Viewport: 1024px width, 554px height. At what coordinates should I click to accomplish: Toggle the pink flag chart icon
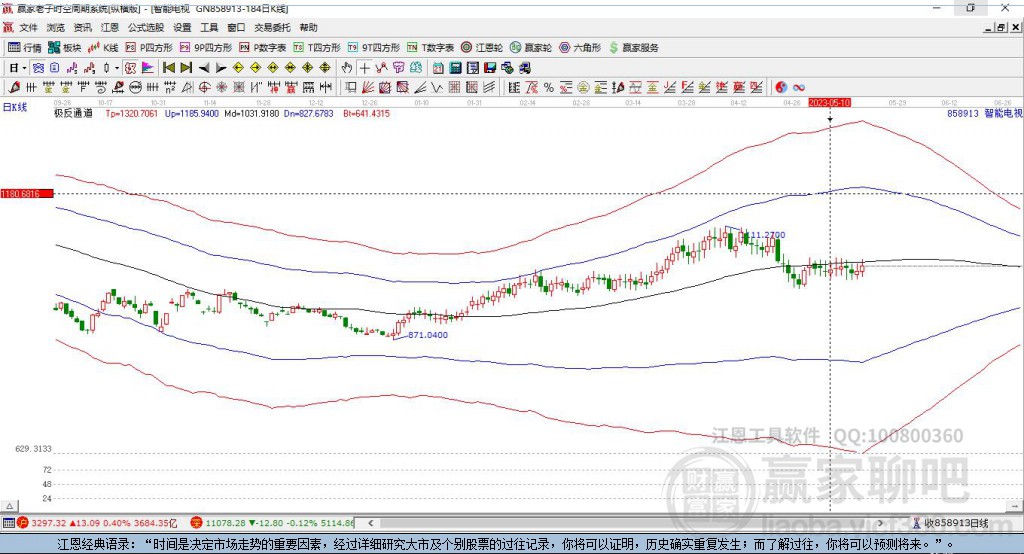click(148, 68)
